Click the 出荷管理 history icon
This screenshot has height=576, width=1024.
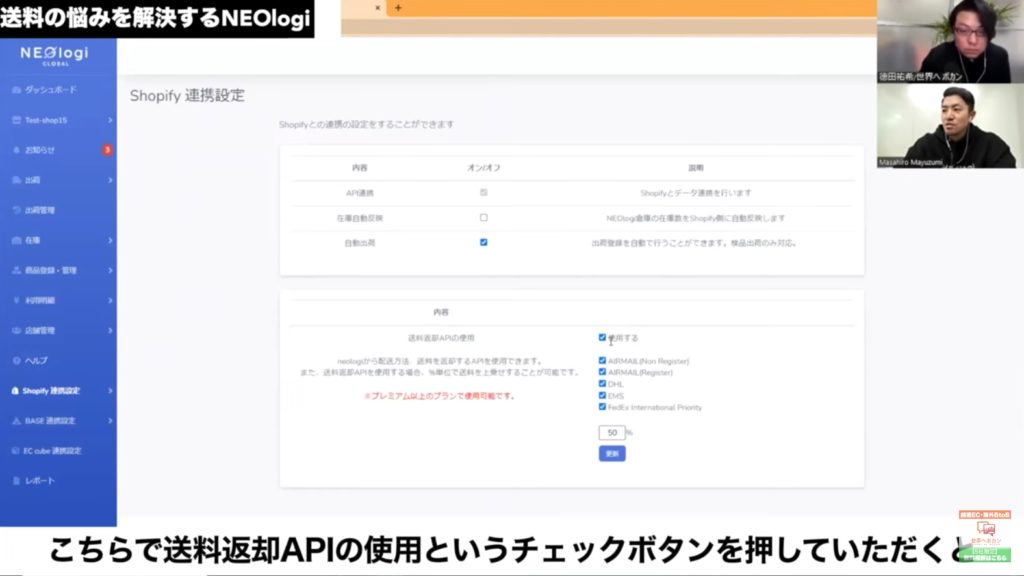pyautogui.click(x=16, y=210)
